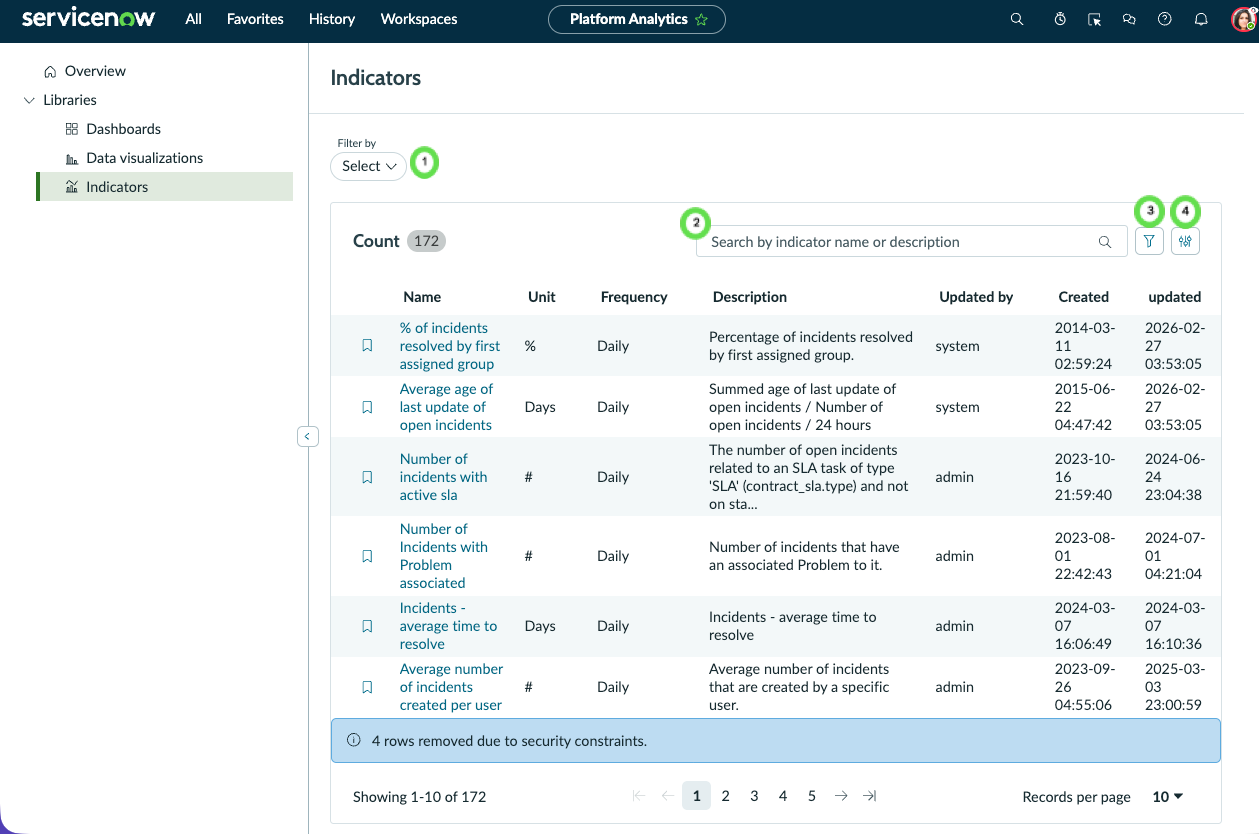1259x834 pixels.
Task: Click the info icon in security constraints banner
Action: pyautogui.click(x=353, y=741)
